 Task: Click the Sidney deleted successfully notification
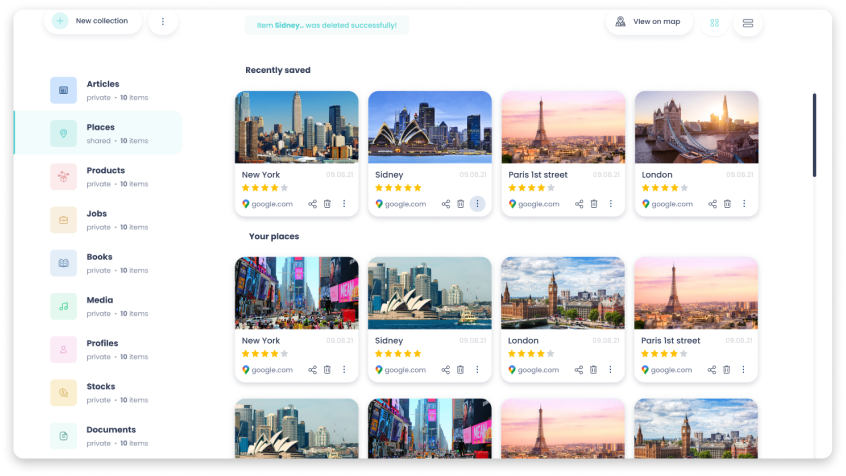[326, 25]
